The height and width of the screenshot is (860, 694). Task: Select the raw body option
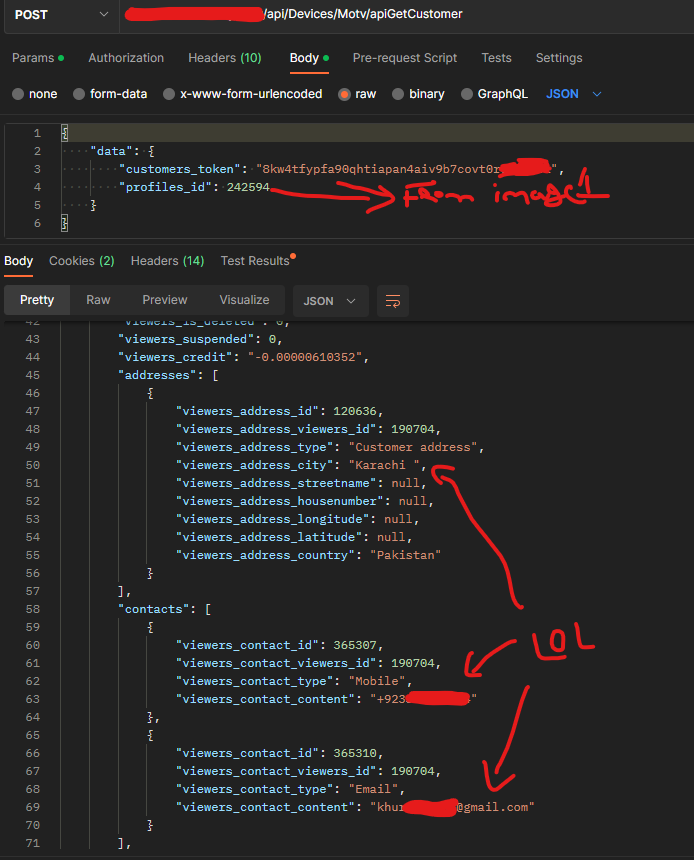coord(357,94)
